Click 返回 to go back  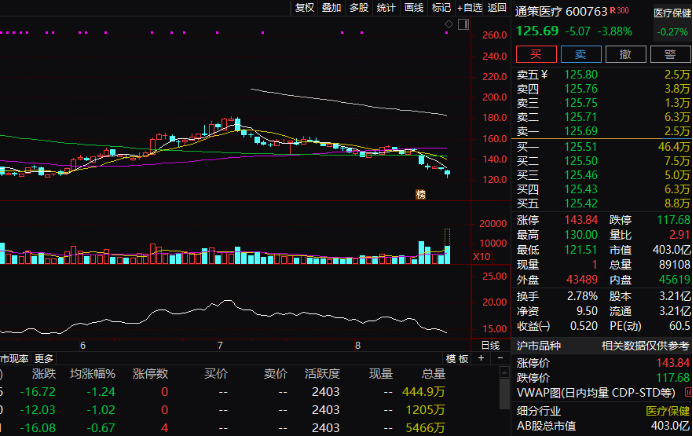click(x=497, y=7)
